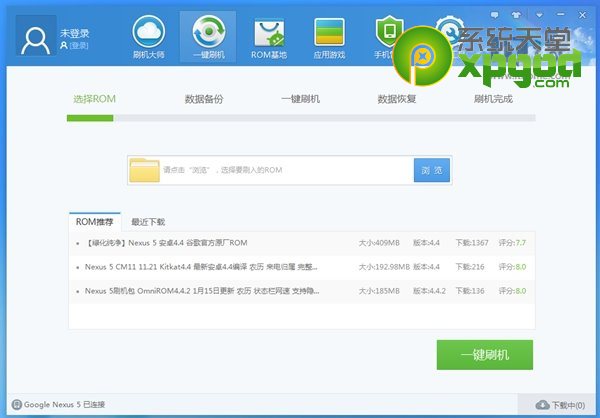Screen dimensions: 600x418
Task: Select the 数据恢复 step
Action: point(397,99)
